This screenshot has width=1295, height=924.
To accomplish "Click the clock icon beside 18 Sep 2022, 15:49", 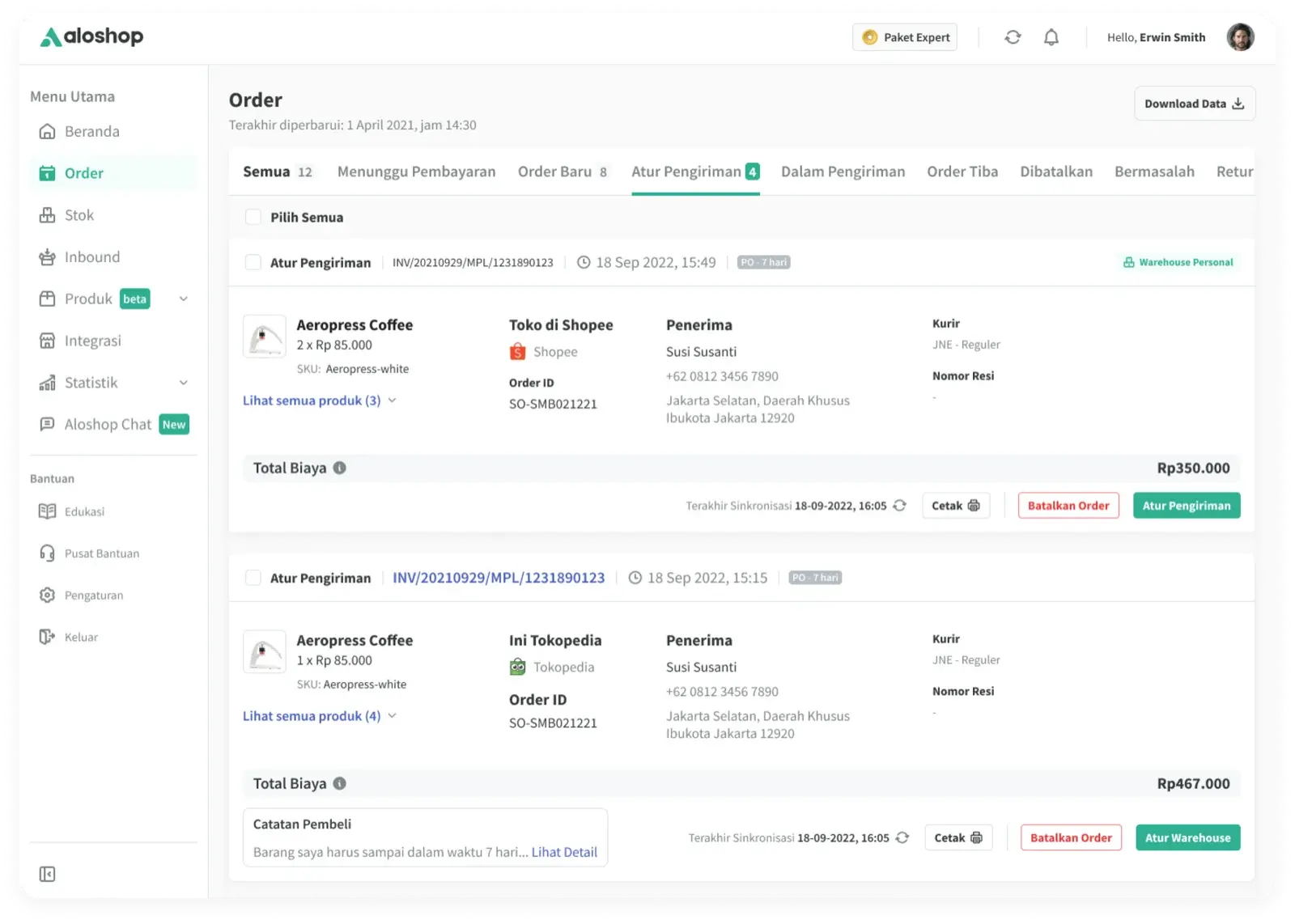I will tap(584, 262).
